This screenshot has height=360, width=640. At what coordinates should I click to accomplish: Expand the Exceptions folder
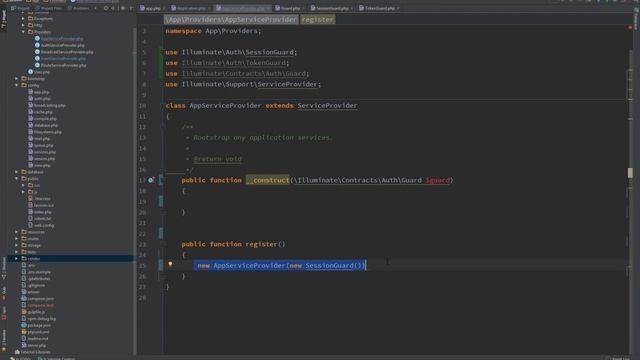(x=23, y=19)
